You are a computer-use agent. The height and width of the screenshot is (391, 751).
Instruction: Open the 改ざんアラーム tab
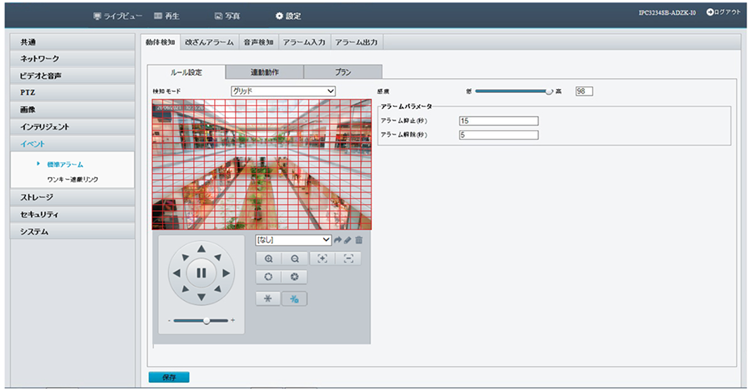209,42
